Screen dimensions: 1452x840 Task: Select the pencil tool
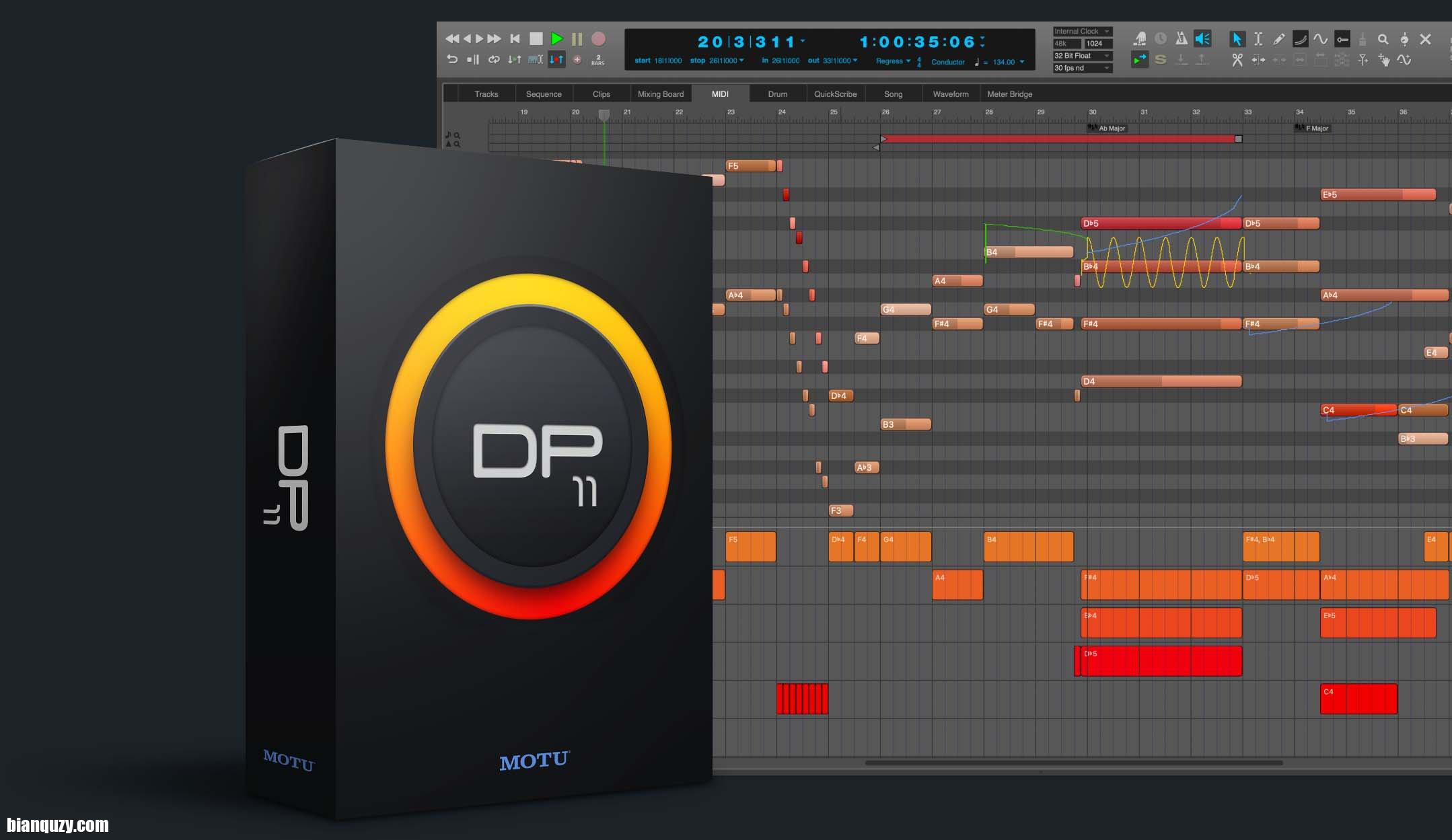pyautogui.click(x=1279, y=39)
